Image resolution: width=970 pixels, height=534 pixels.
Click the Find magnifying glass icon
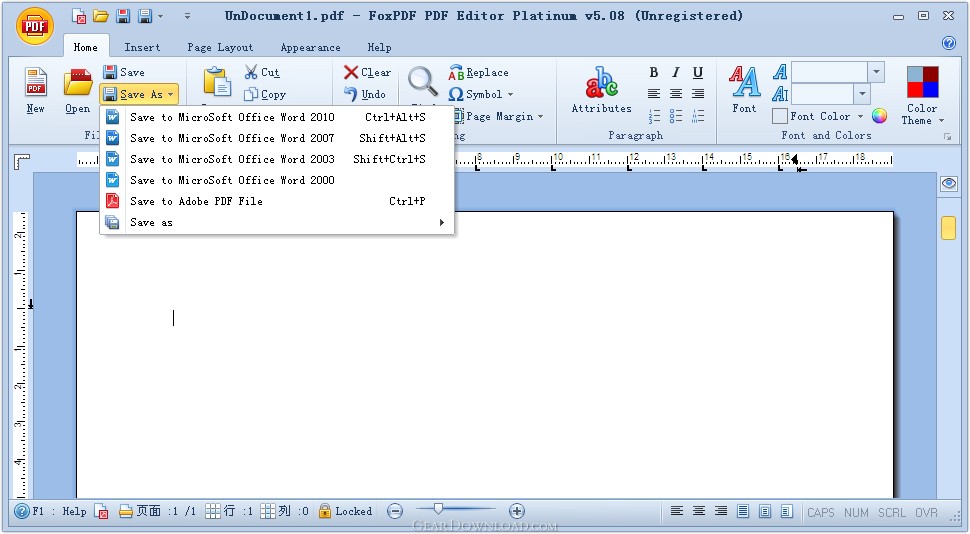tap(423, 81)
